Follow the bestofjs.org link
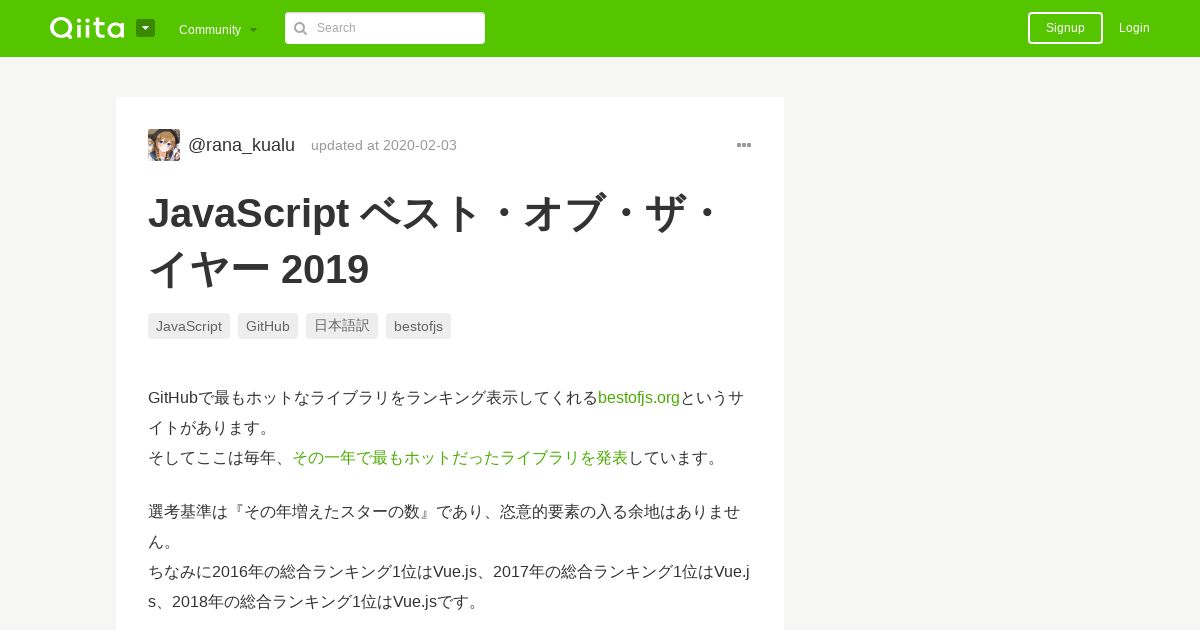 click(x=639, y=397)
